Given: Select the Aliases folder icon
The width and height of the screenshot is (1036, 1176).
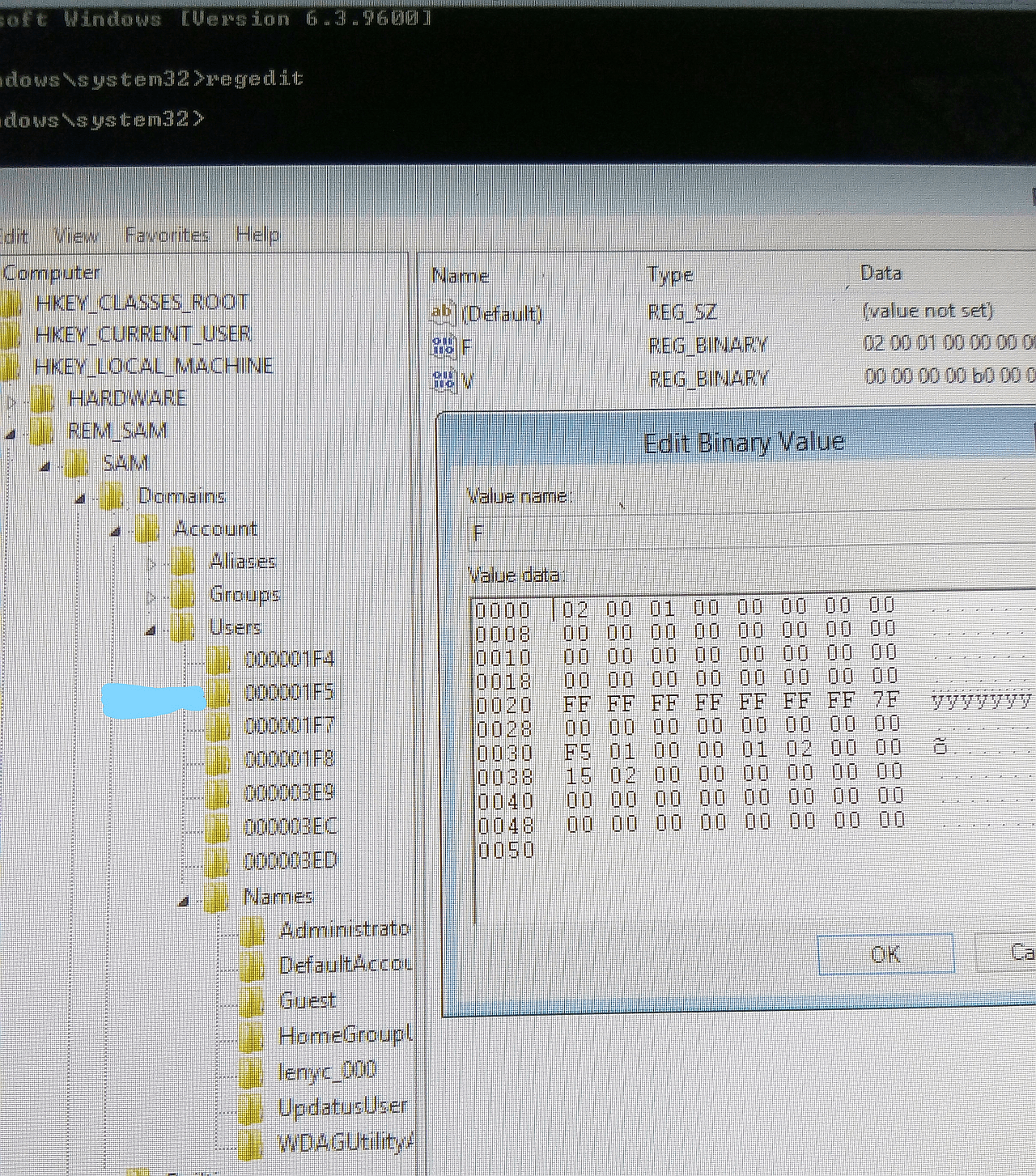Looking at the screenshot, I should pos(183,562).
